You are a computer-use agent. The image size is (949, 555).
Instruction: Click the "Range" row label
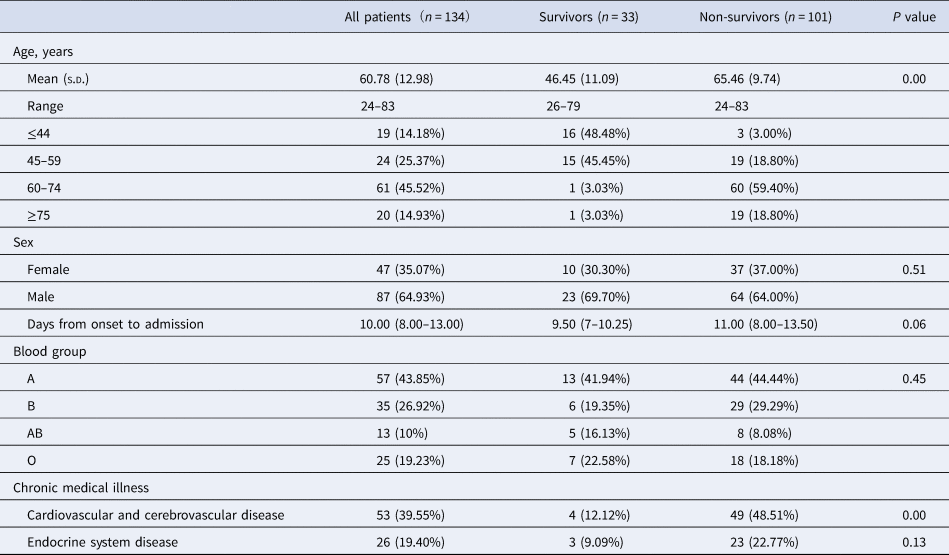point(49,106)
